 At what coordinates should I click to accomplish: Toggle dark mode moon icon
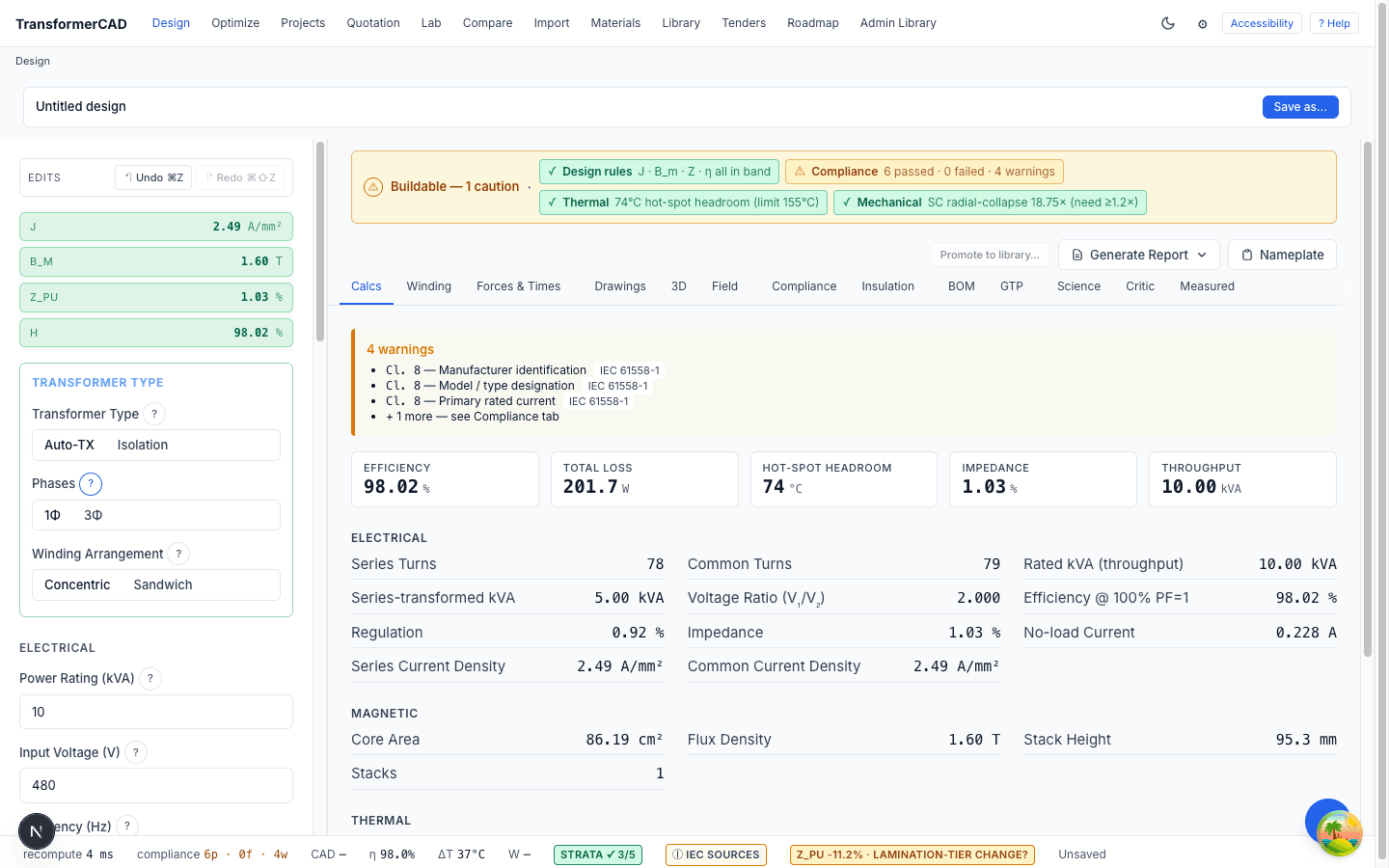[x=1168, y=23]
